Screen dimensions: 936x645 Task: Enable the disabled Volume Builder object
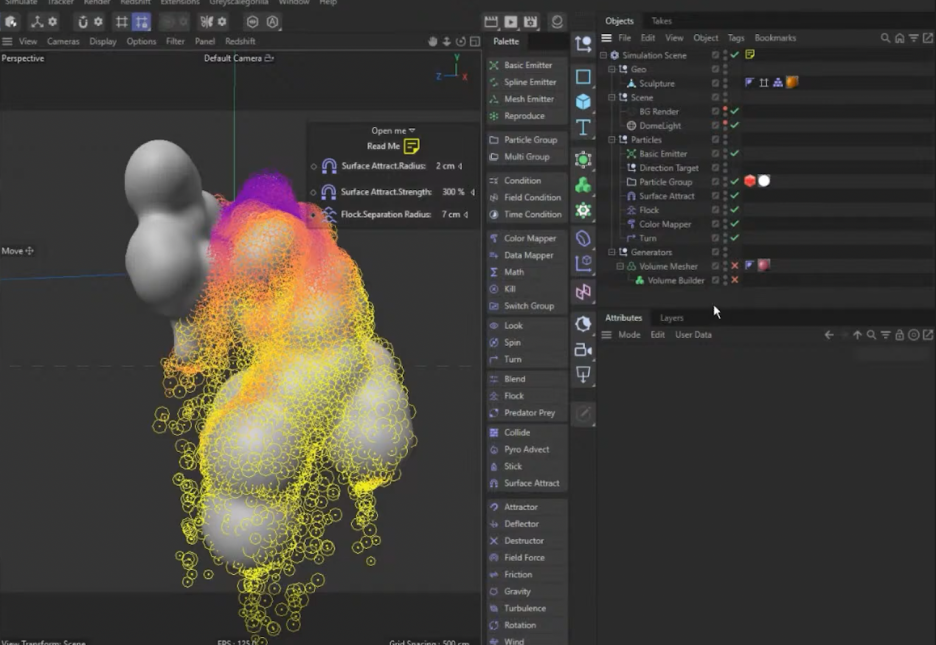(735, 280)
